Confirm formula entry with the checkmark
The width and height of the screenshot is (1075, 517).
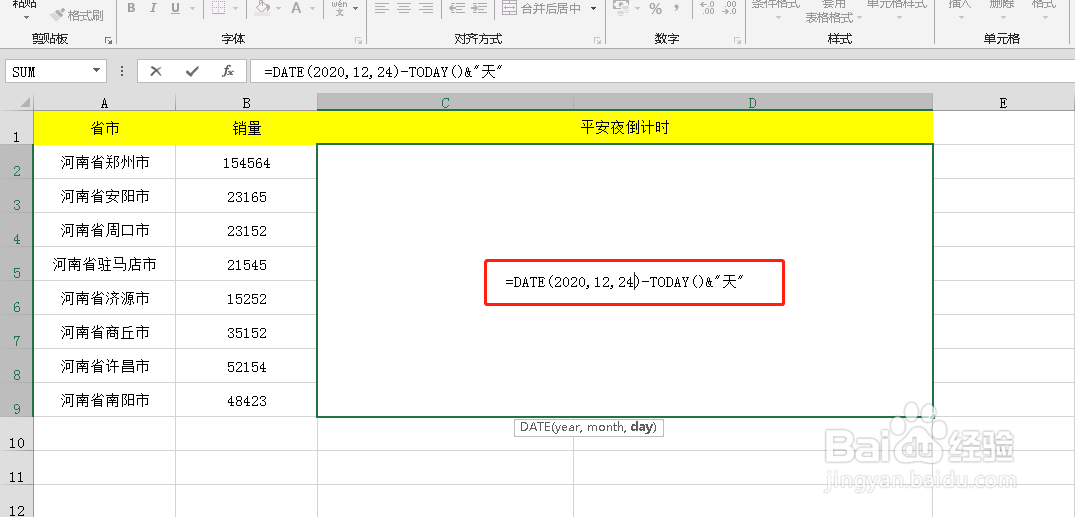pyautogui.click(x=192, y=71)
